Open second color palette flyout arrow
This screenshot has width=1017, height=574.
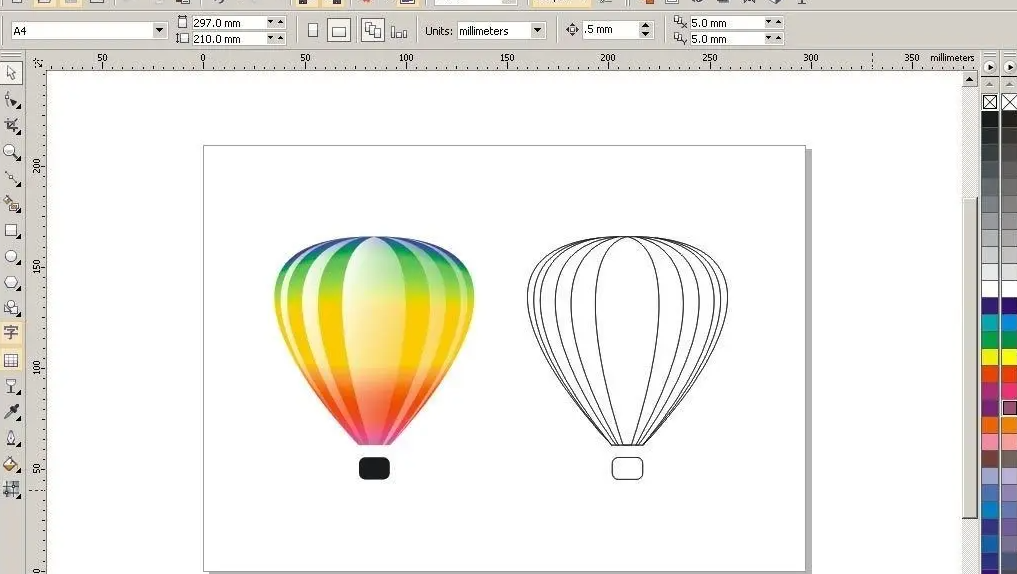click(1009, 67)
